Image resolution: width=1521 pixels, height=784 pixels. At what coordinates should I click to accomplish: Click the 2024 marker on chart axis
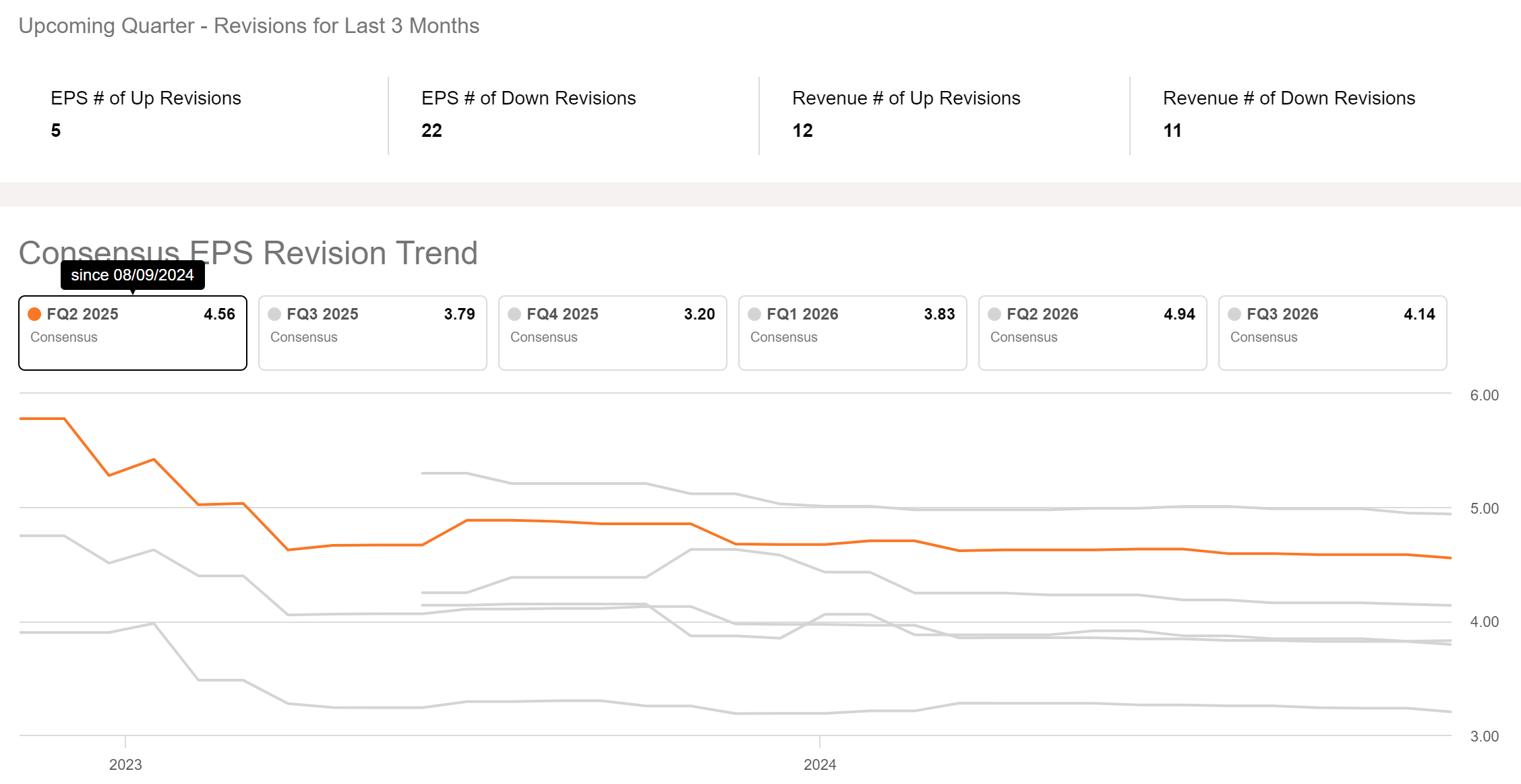pos(819,764)
